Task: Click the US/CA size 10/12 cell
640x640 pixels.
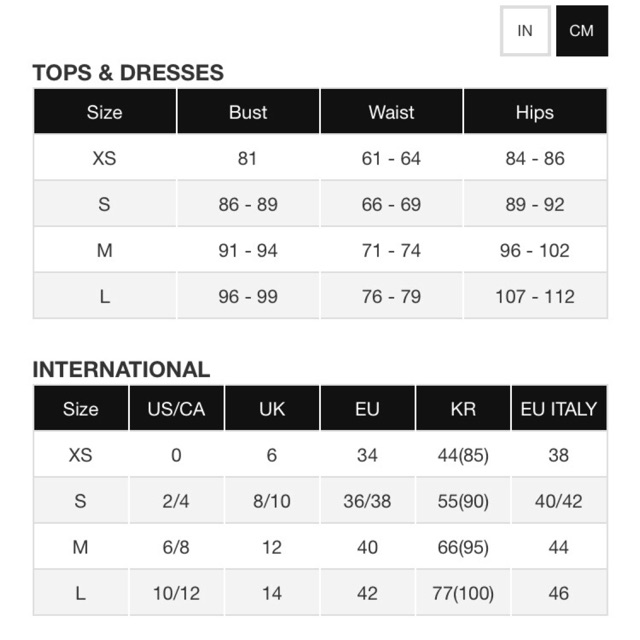Action: point(176,593)
